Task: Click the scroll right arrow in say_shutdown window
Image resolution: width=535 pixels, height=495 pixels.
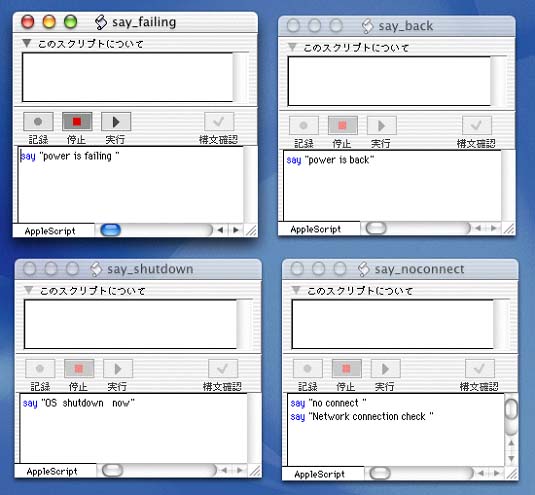Action: tap(240, 471)
